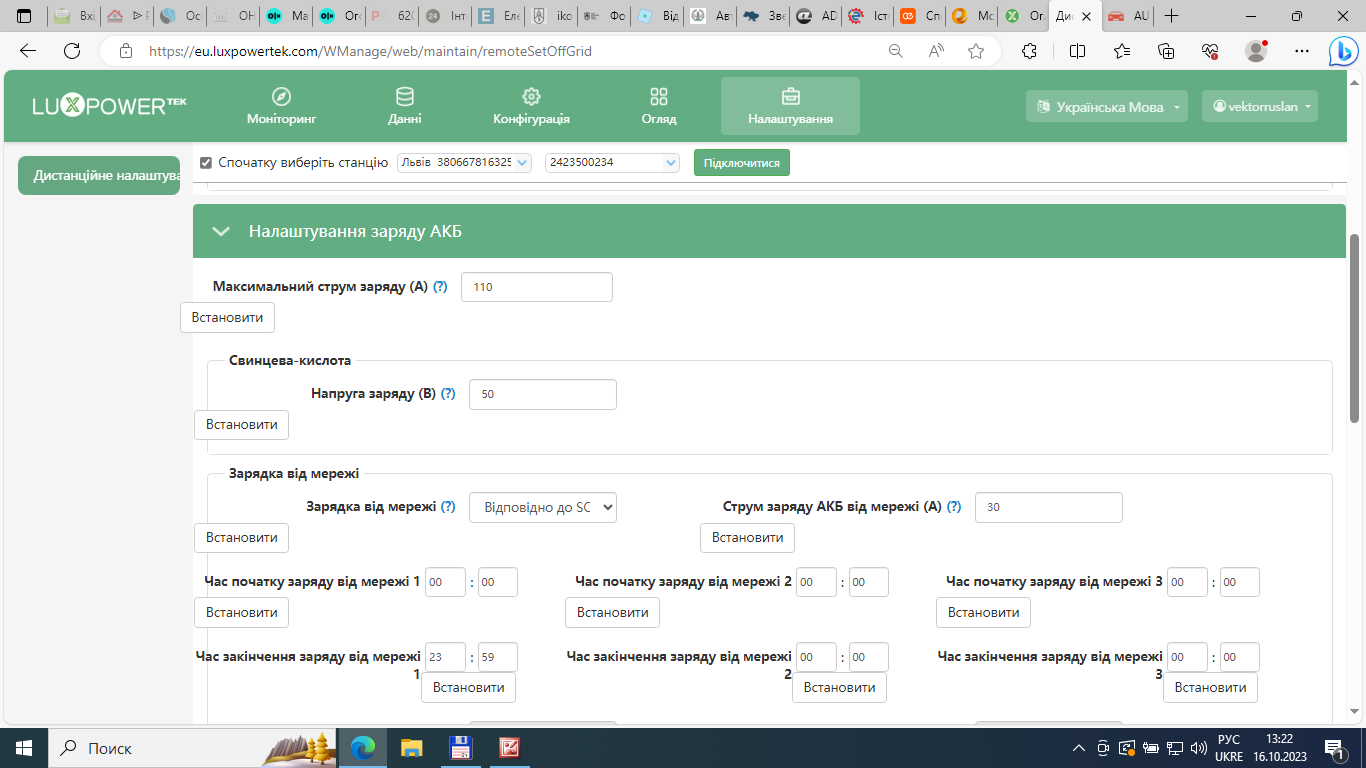The height and width of the screenshot is (768, 1366).
Task: Refresh the page with the browser reload icon
Action: (72, 51)
